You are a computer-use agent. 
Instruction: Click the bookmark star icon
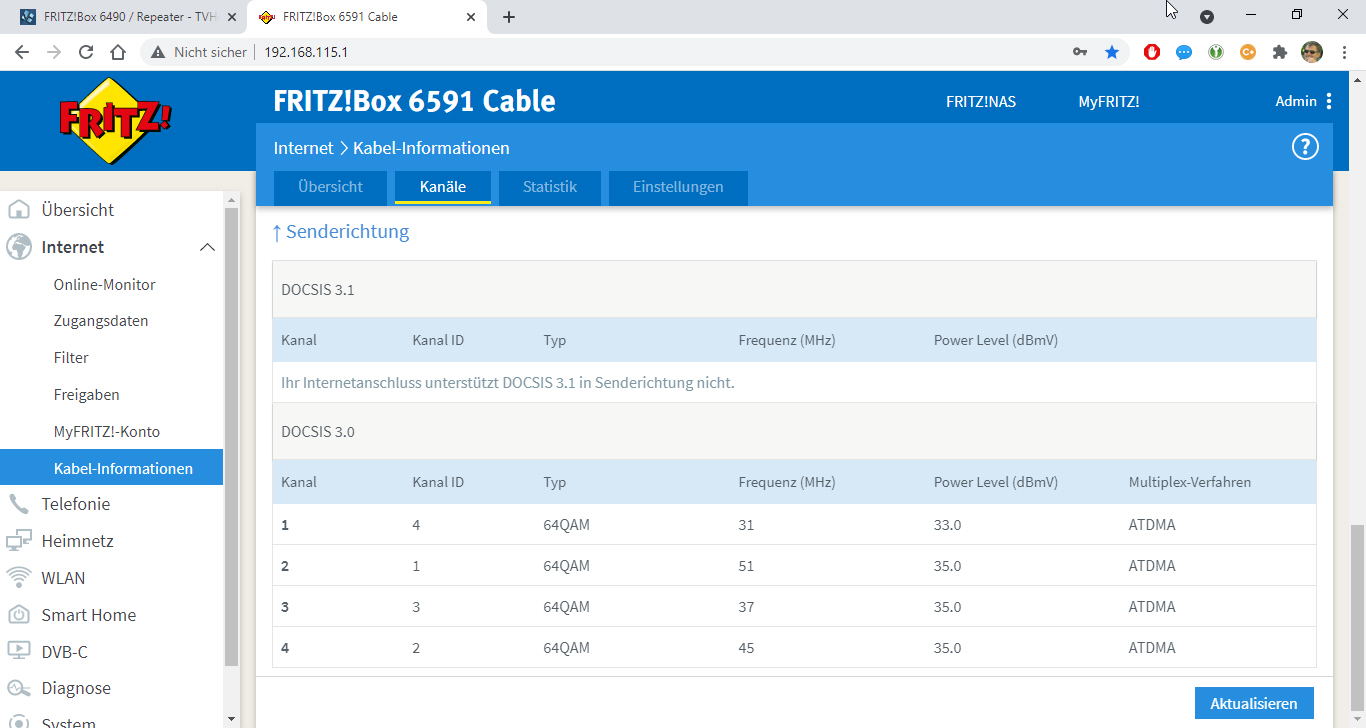pyautogui.click(x=1112, y=52)
